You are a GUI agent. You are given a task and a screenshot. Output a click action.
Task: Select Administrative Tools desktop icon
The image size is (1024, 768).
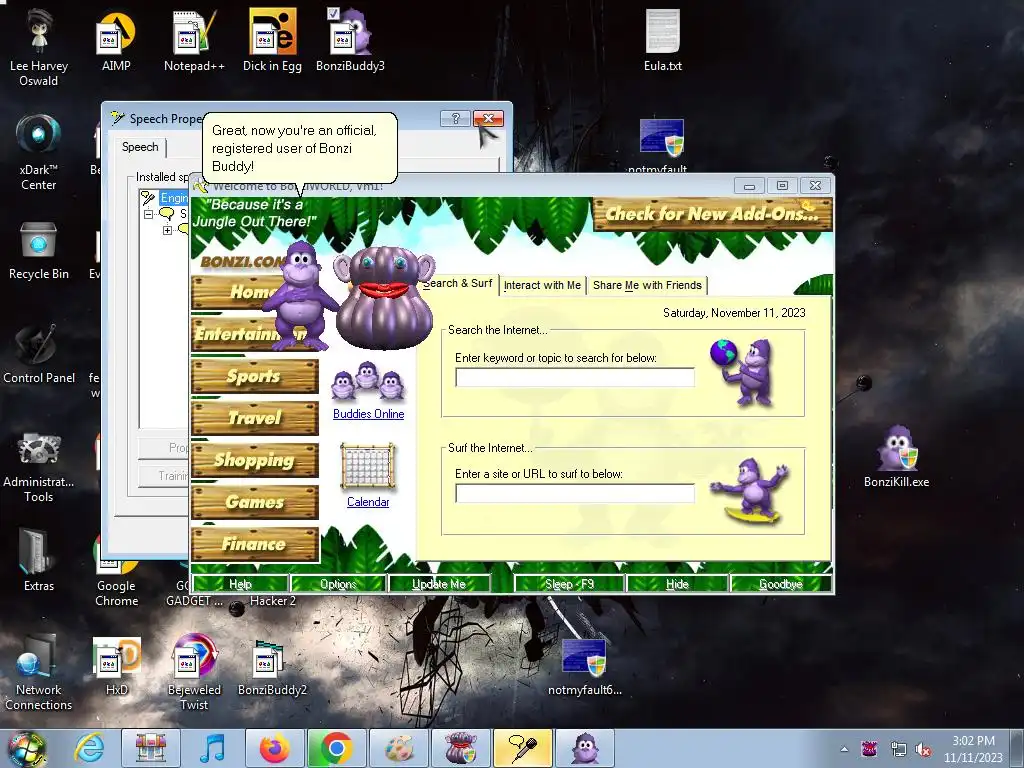click(39, 468)
